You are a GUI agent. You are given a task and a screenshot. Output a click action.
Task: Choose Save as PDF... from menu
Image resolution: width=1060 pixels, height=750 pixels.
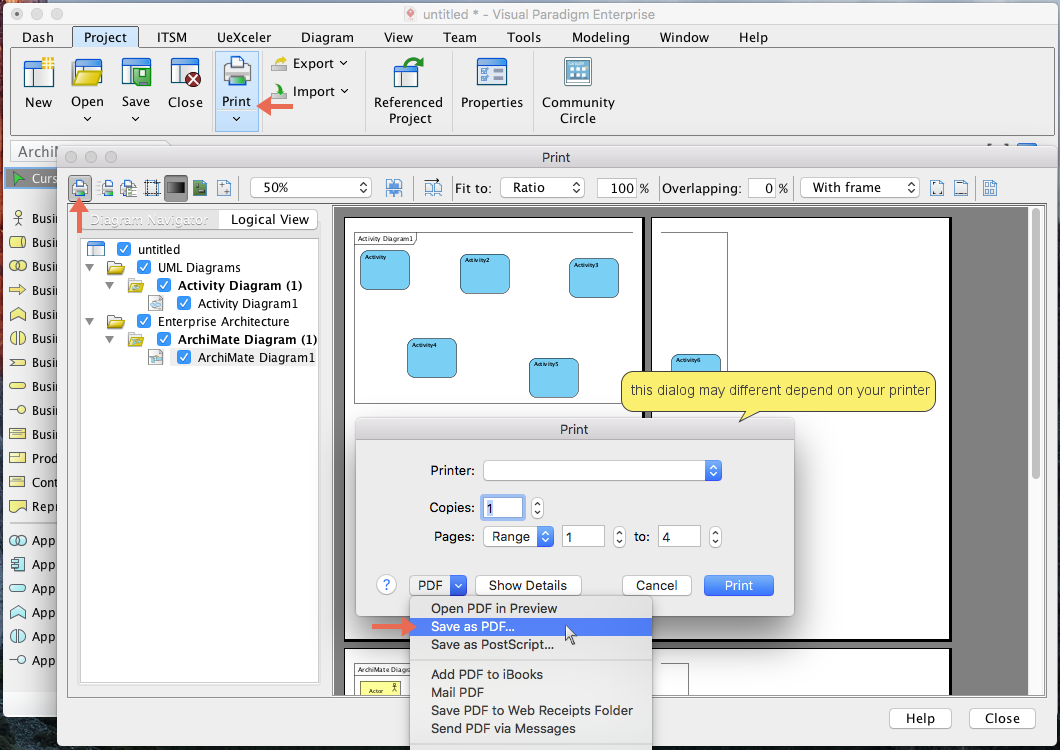531,626
